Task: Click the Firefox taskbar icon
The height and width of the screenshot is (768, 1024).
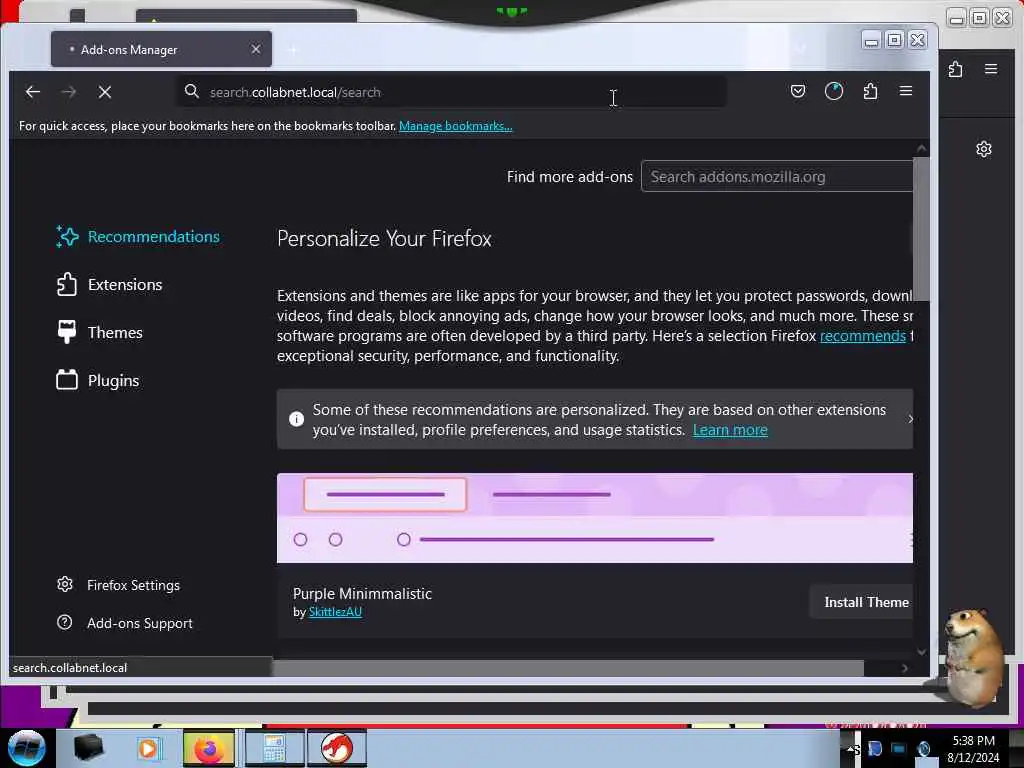Action: click(x=208, y=749)
